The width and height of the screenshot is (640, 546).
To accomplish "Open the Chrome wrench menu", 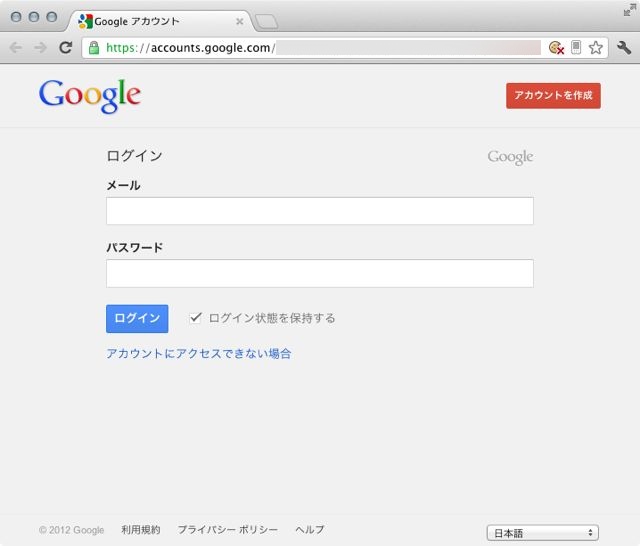I will pyautogui.click(x=624, y=48).
